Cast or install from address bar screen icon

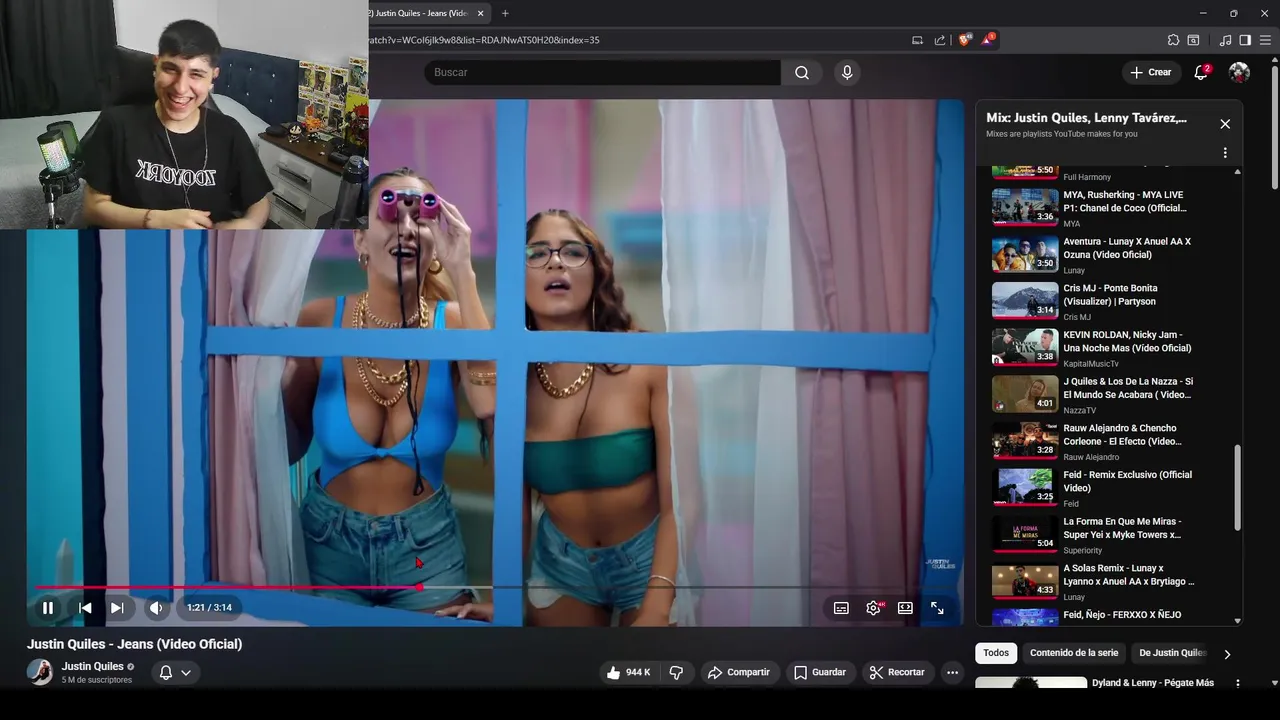pos(917,40)
